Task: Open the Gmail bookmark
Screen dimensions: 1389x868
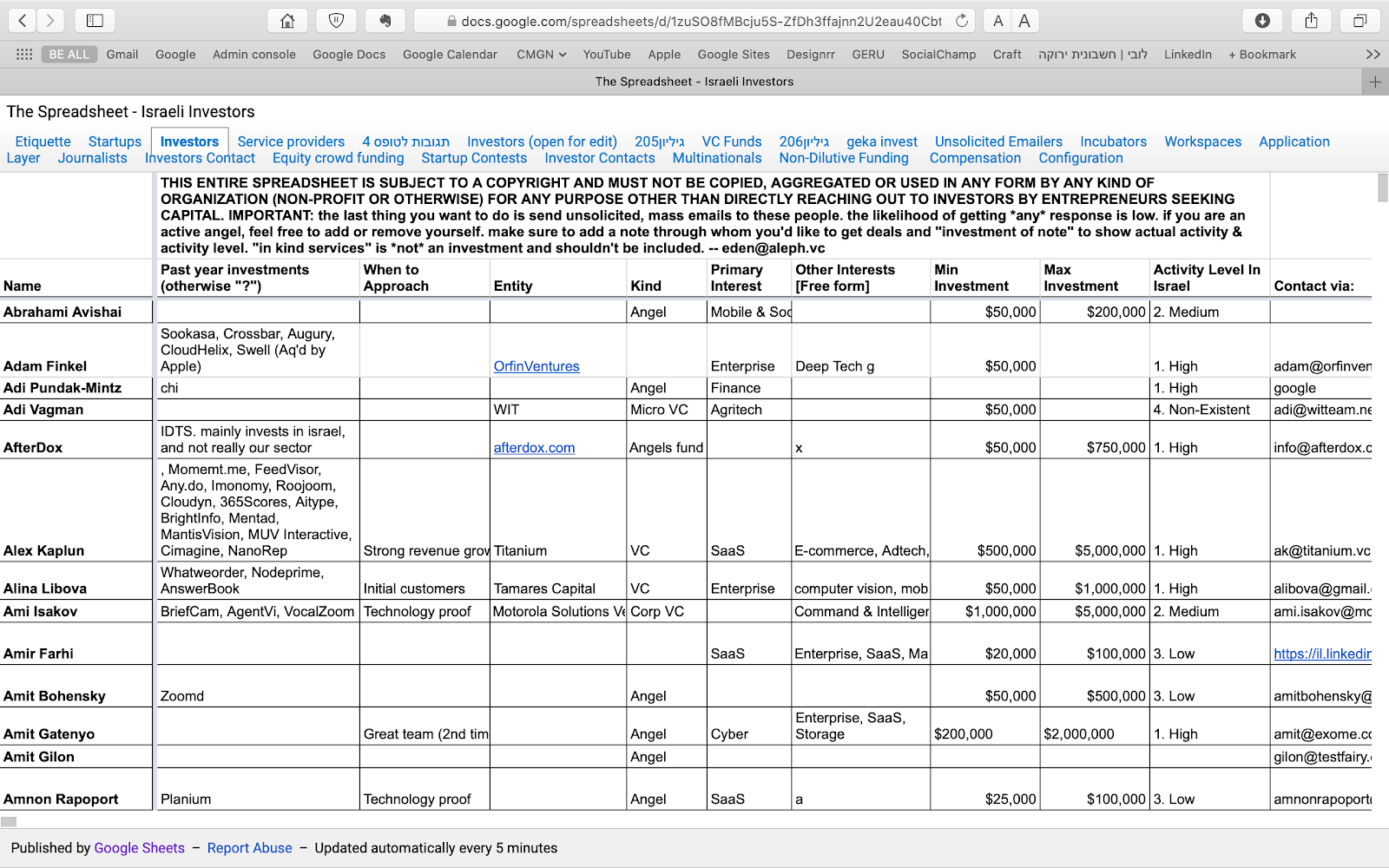Action: [x=122, y=54]
